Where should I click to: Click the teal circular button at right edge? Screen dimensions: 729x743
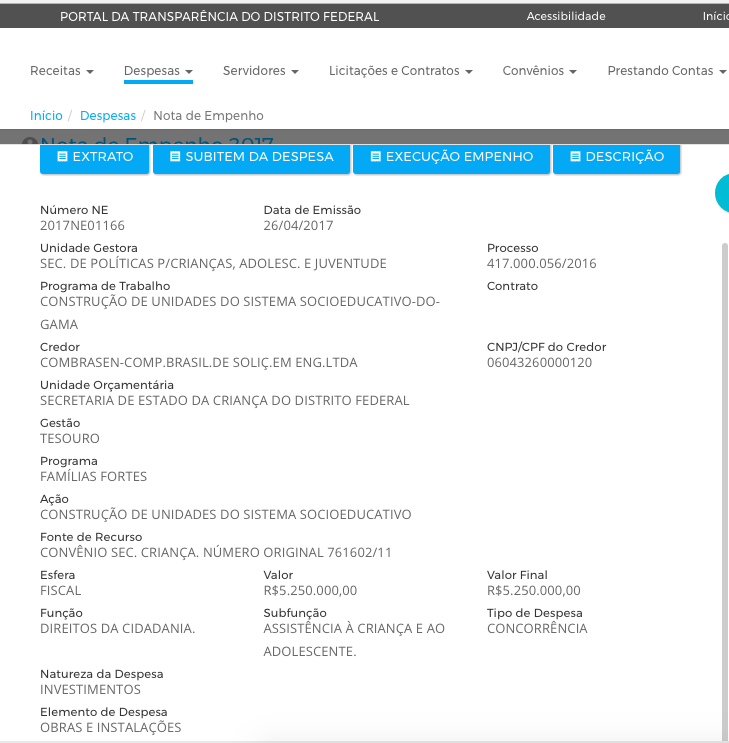click(722, 193)
